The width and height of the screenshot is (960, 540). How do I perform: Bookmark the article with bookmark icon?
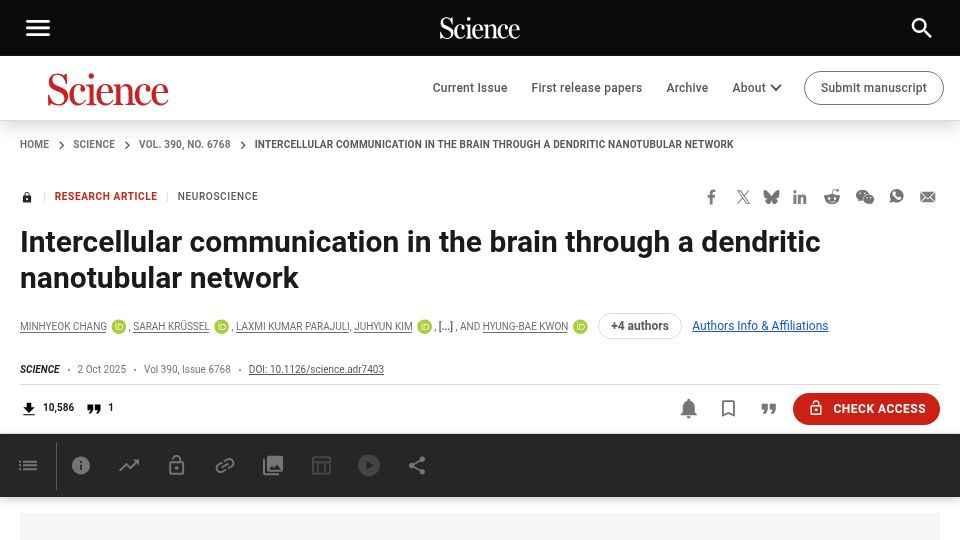tap(728, 408)
